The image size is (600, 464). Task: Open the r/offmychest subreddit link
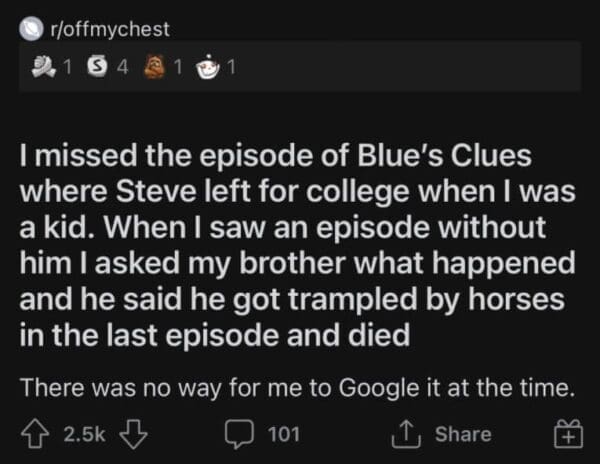point(87,29)
